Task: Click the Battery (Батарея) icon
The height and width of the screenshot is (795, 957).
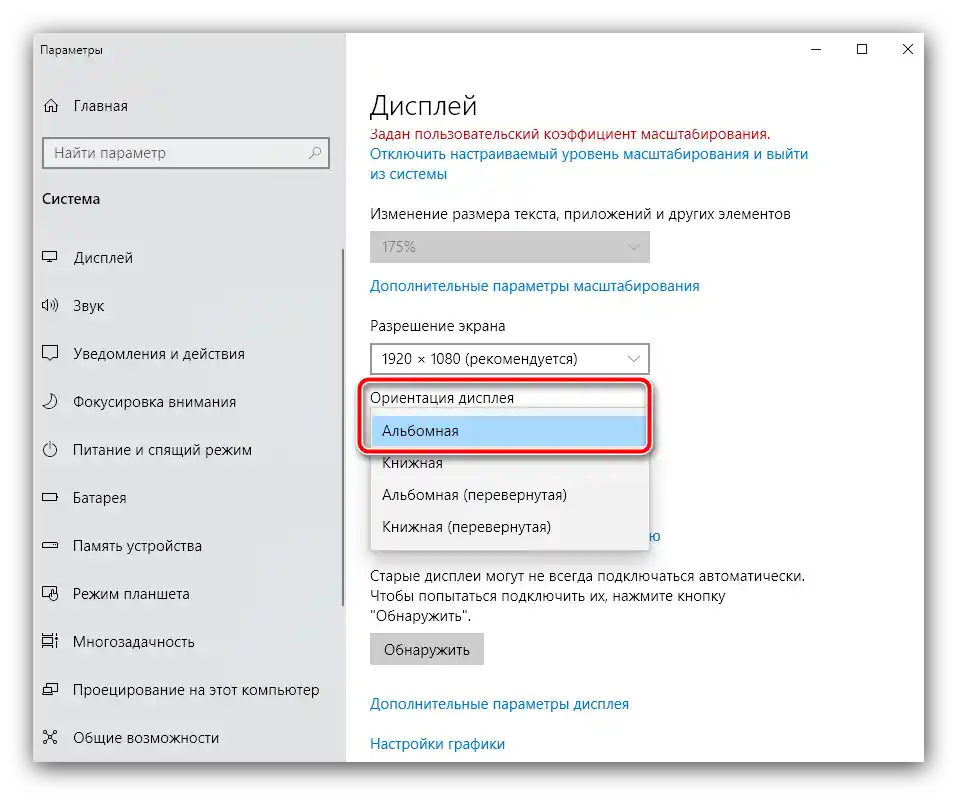Action: click(x=51, y=498)
